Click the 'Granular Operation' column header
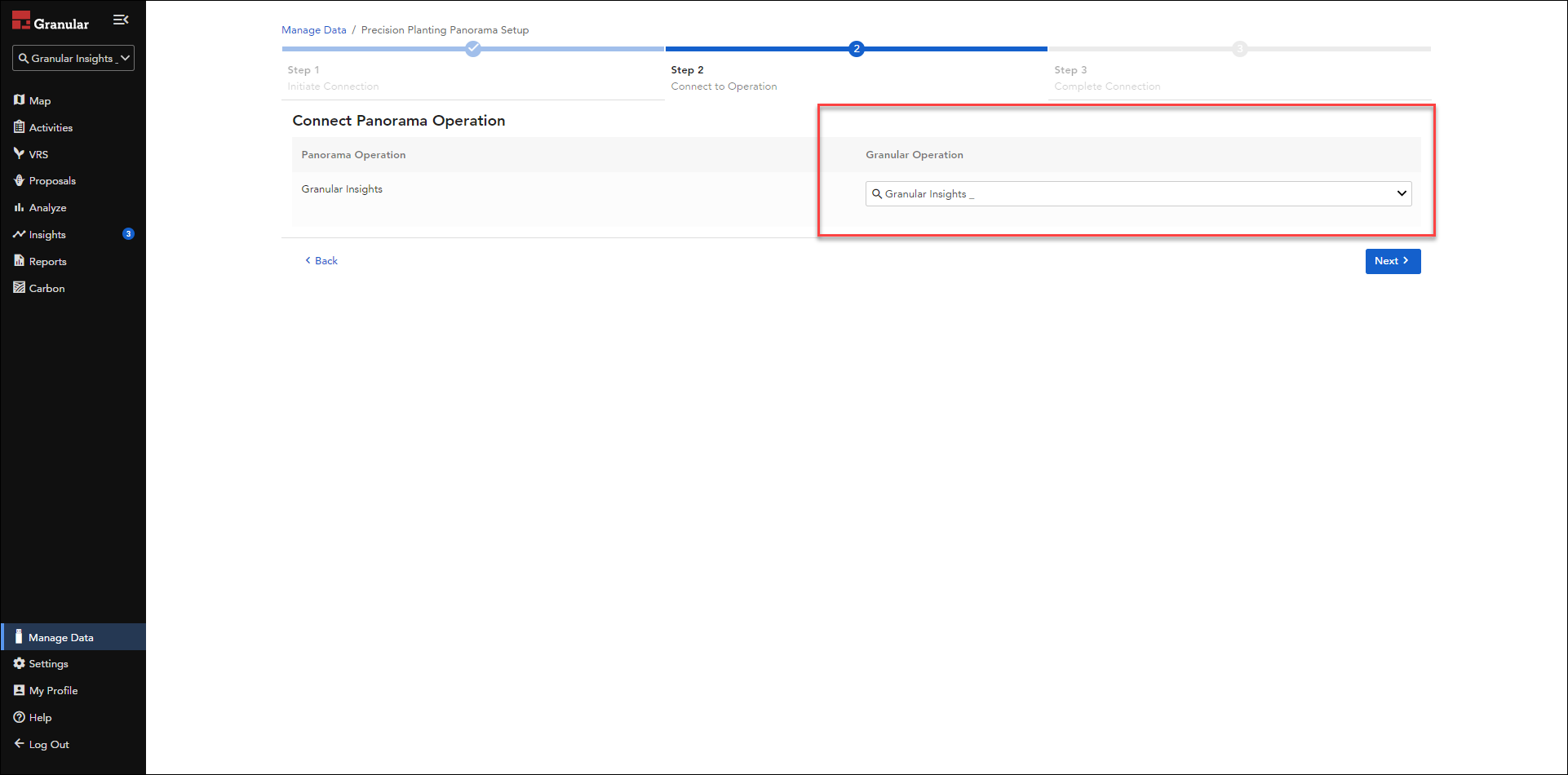This screenshot has height=775, width=1568. click(x=914, y=154)
